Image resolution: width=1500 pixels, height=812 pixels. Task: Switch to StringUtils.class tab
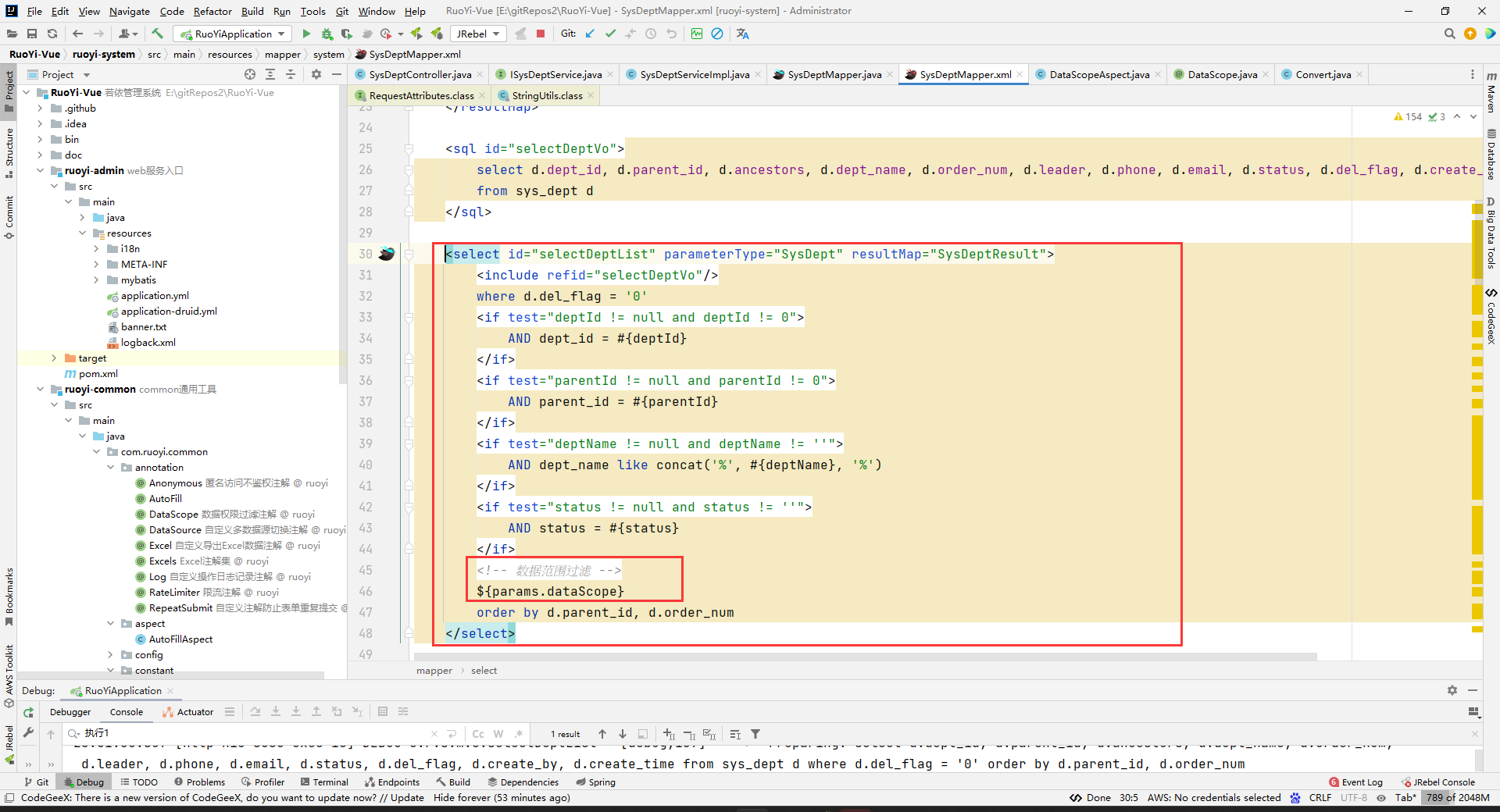point(547,96)
